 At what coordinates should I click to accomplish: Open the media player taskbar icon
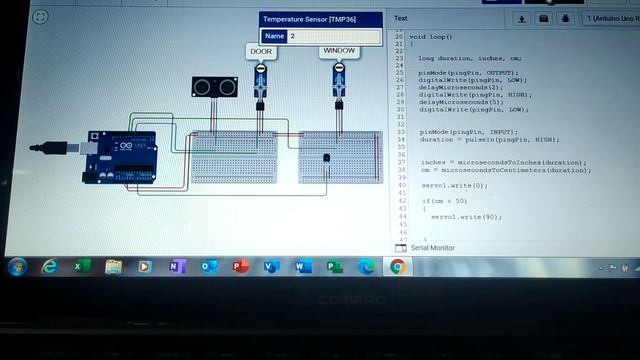[144, 267]
